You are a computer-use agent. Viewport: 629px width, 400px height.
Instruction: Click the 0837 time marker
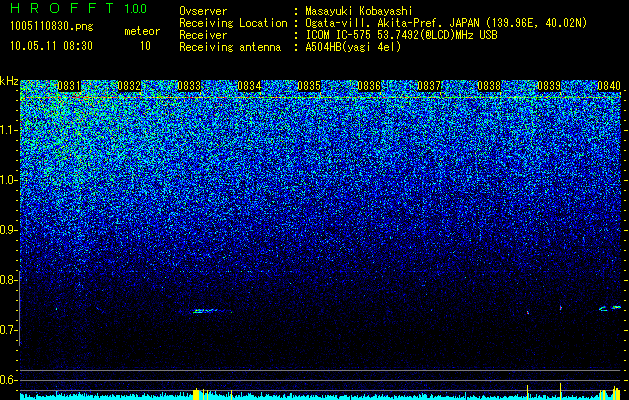click(x=429, y=86)
